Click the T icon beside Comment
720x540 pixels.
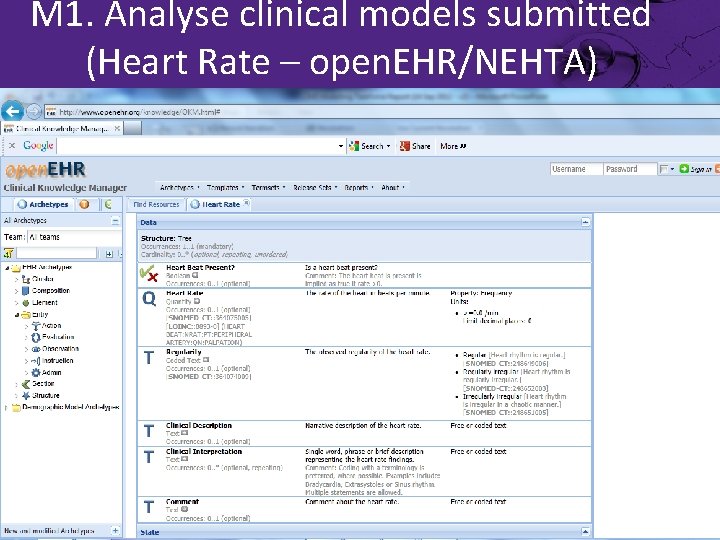(x=149, y=507)
